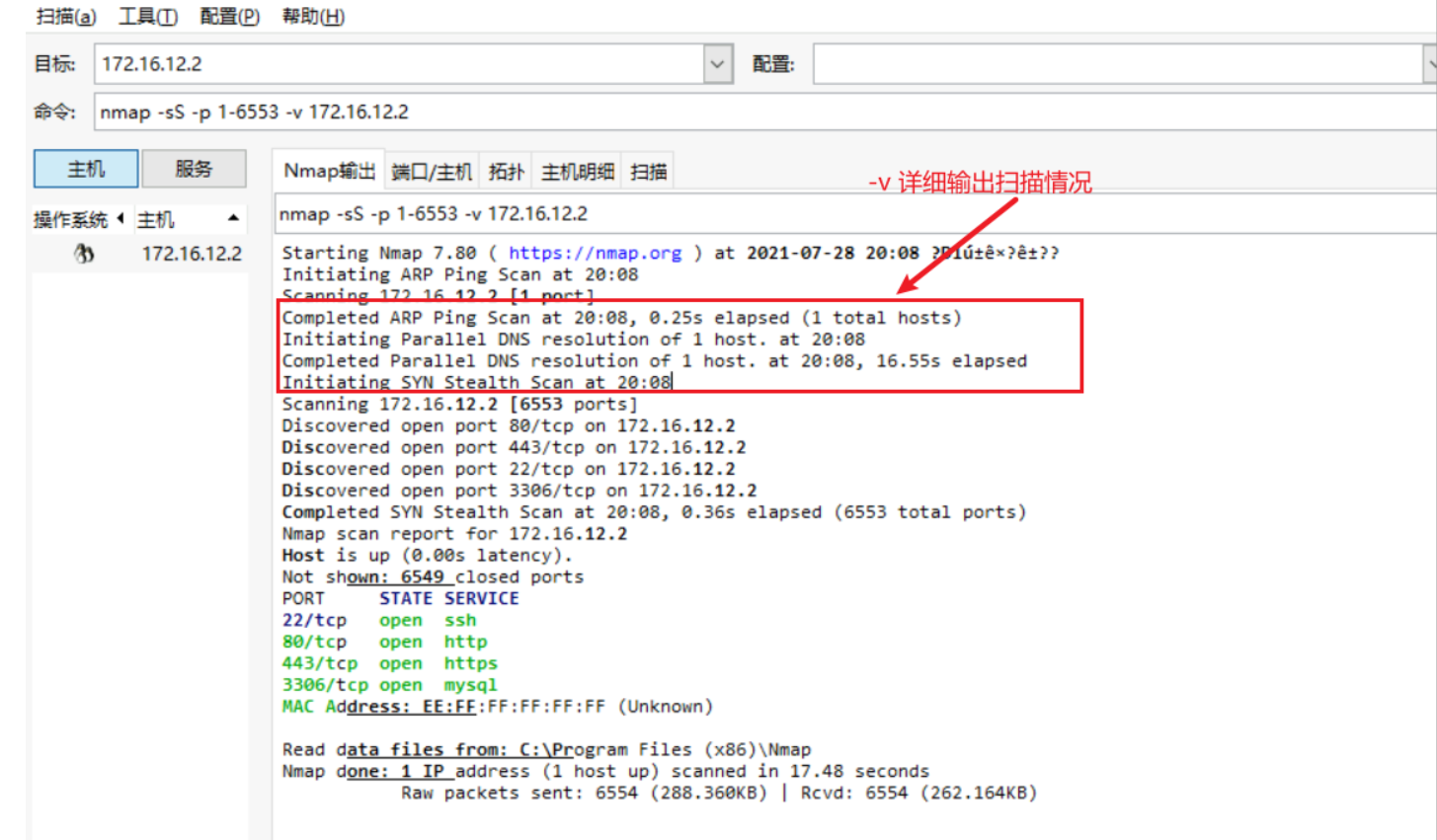The height and width of the screenshot is (840, 1437).
Task: Select the 服务 services button
Action: [x=194, y=169]
